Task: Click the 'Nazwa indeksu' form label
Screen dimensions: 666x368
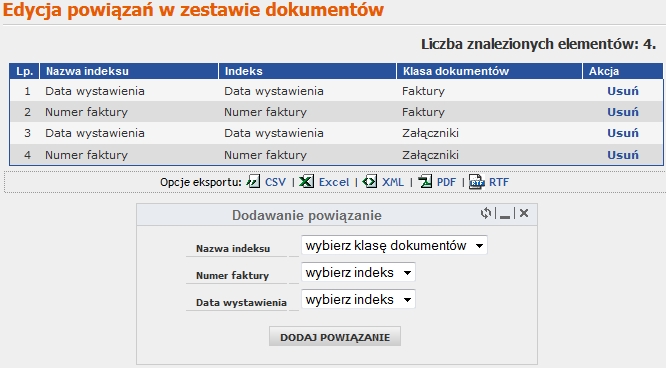Action: point(233,249)
